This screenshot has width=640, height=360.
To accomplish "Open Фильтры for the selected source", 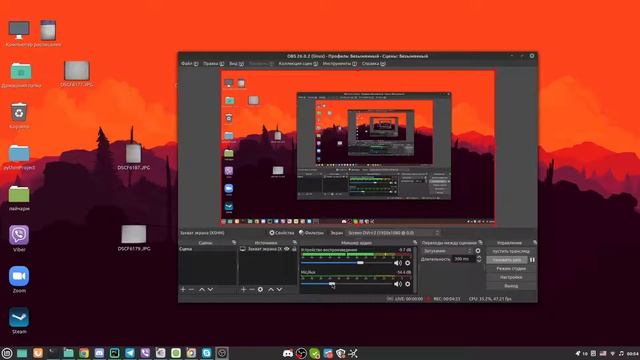I will 311,233.
